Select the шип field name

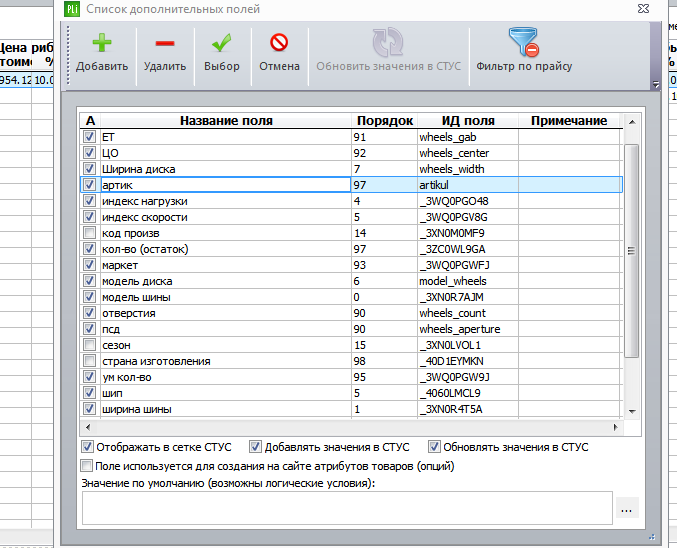[x=112, y=393]
